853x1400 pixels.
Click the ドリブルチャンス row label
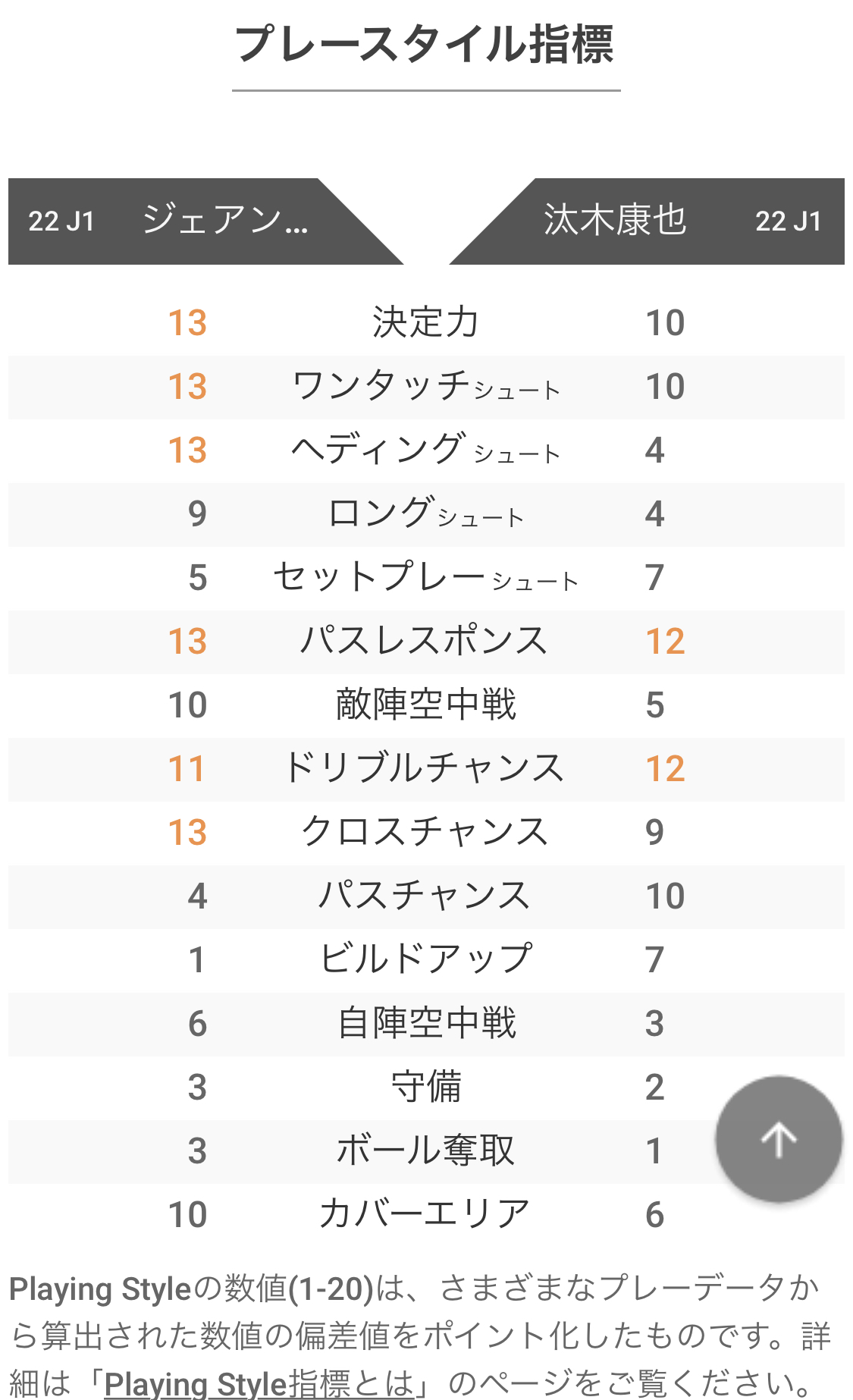coord(425,769)
